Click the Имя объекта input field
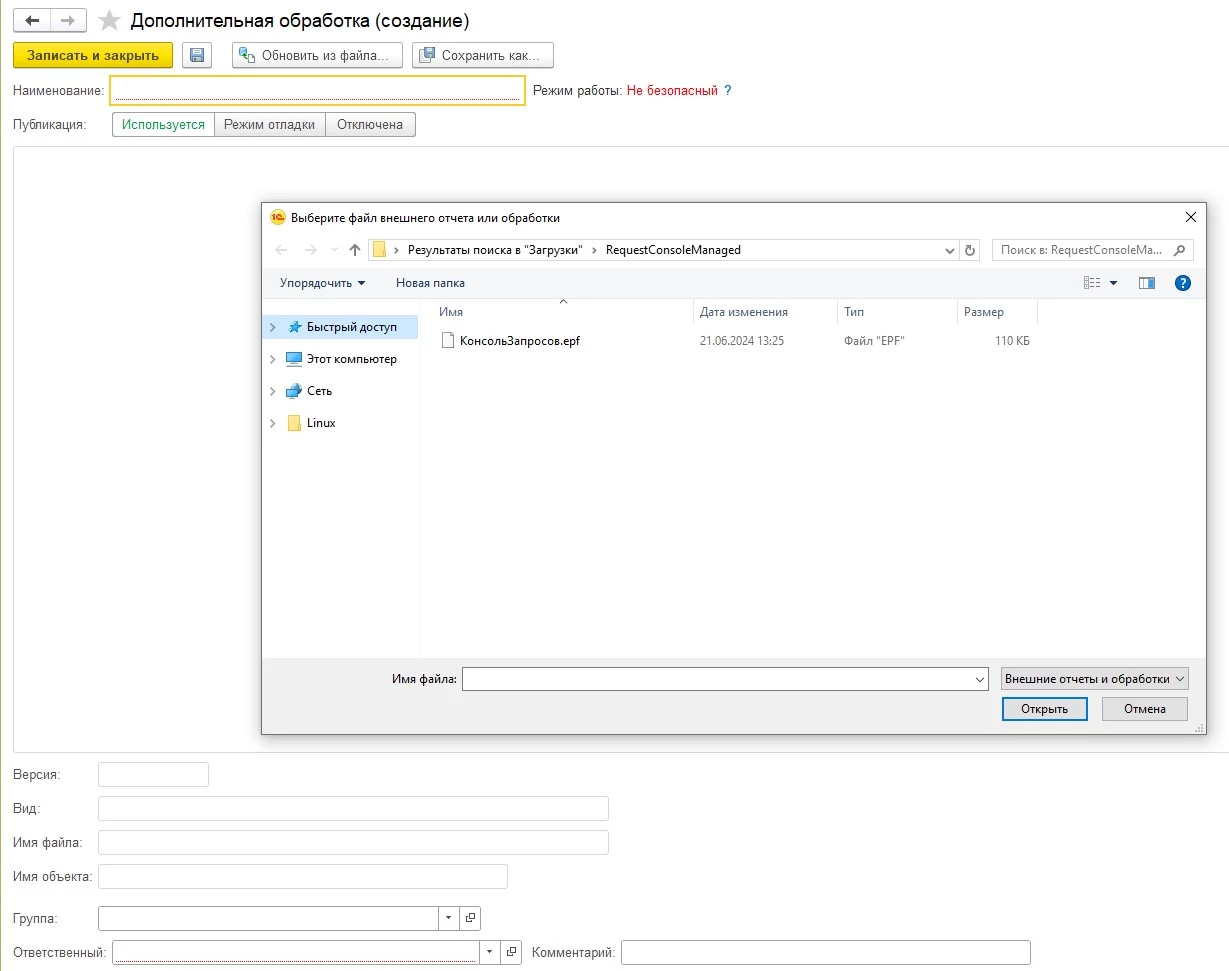1229x971 pixels. click(x=303, y=876)
